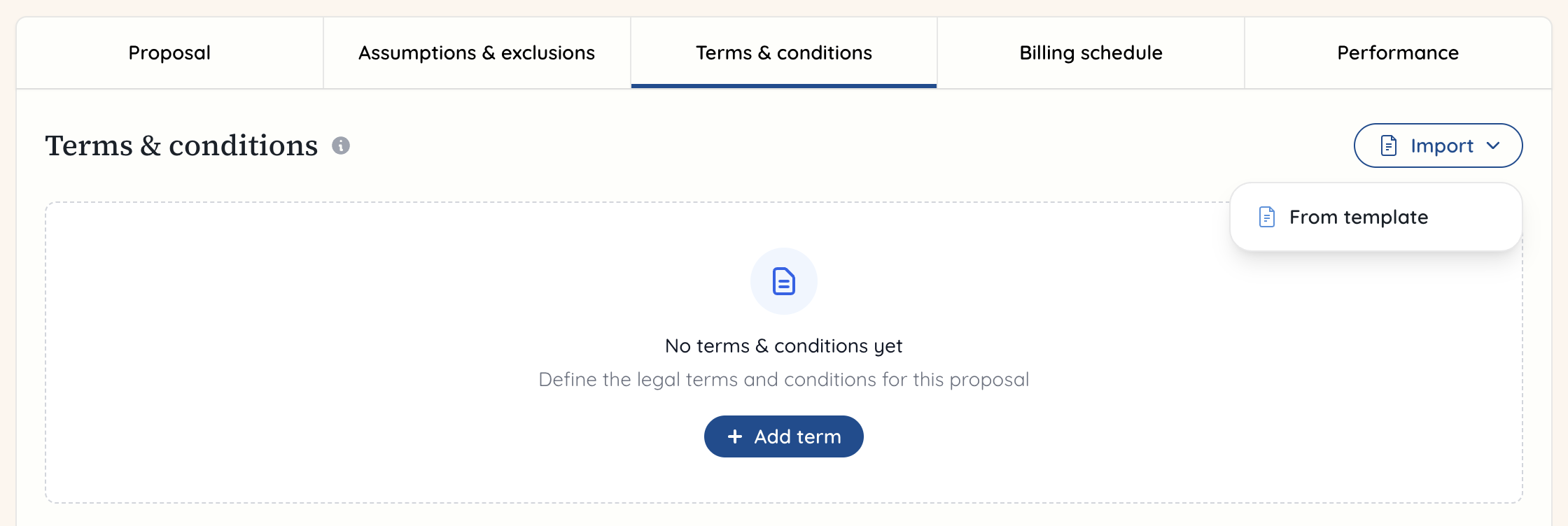Click the info icon beside Terms & conditions heading

coord(340,147)
